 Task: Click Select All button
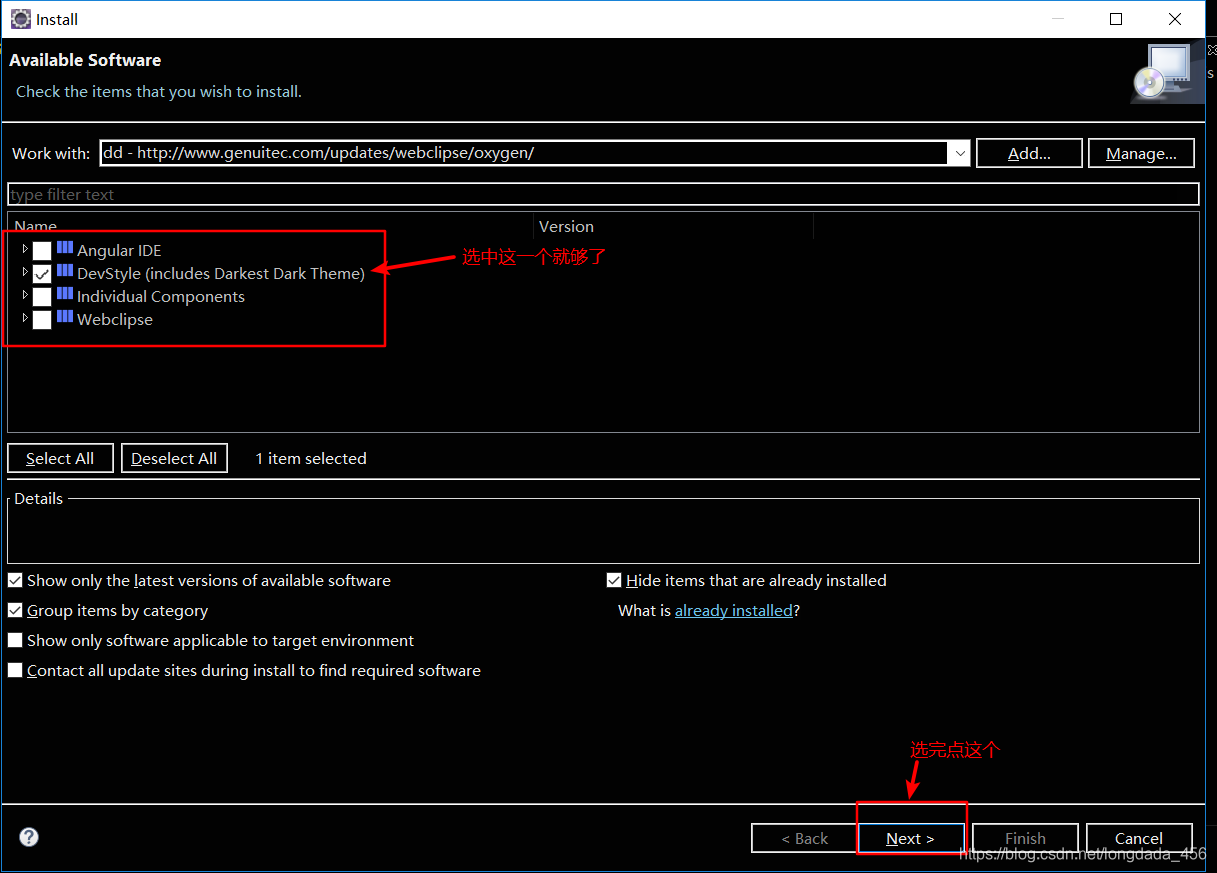click(x=60, y=458)
